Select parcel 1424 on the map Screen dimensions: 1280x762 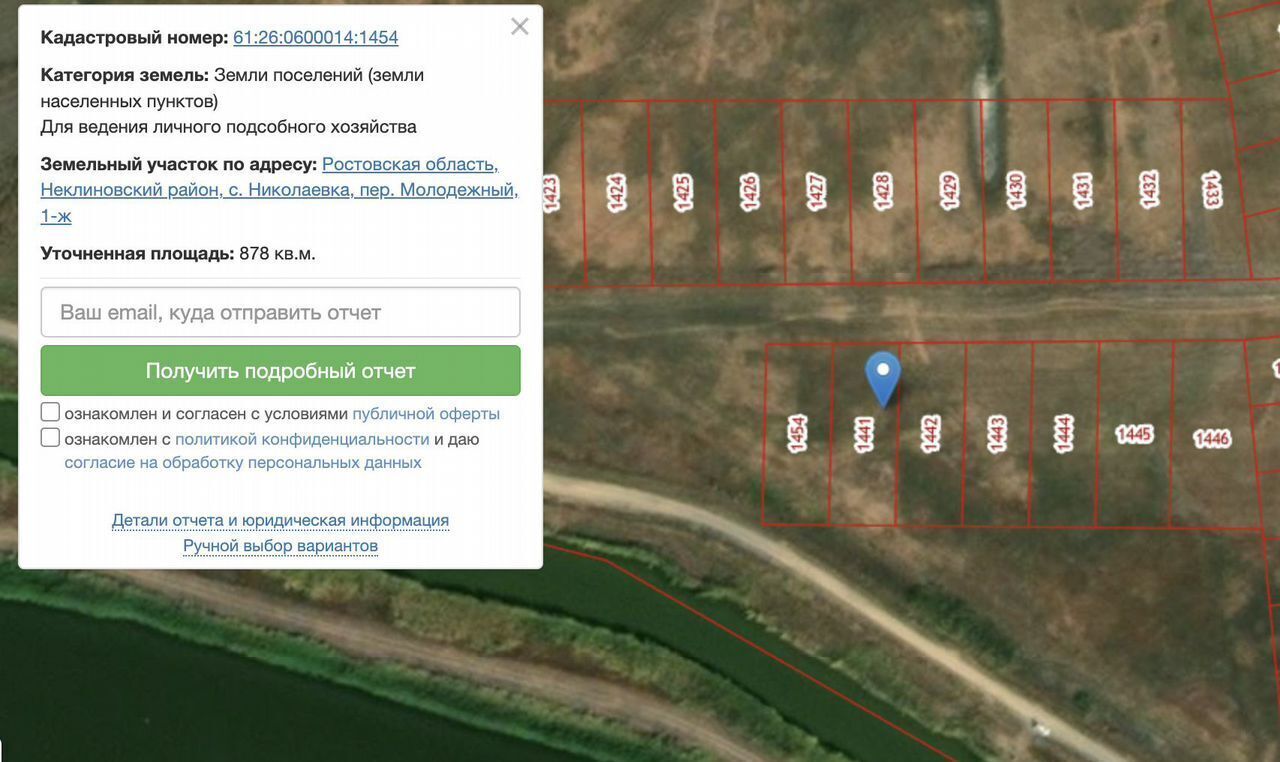coord(616,191)
